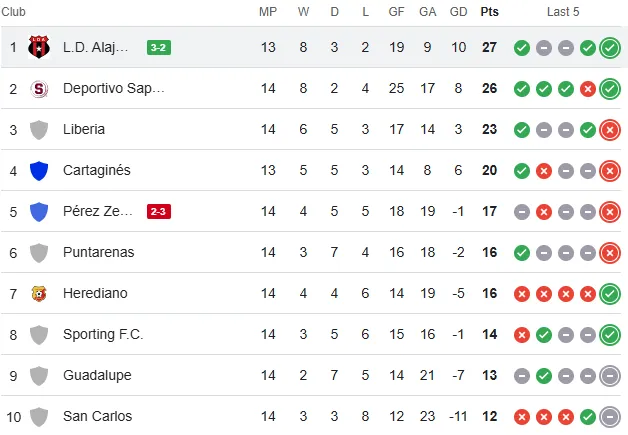Click Herediano's most recent win icon
This screenshot has width=628, height=435.
(x=610, y=293)
